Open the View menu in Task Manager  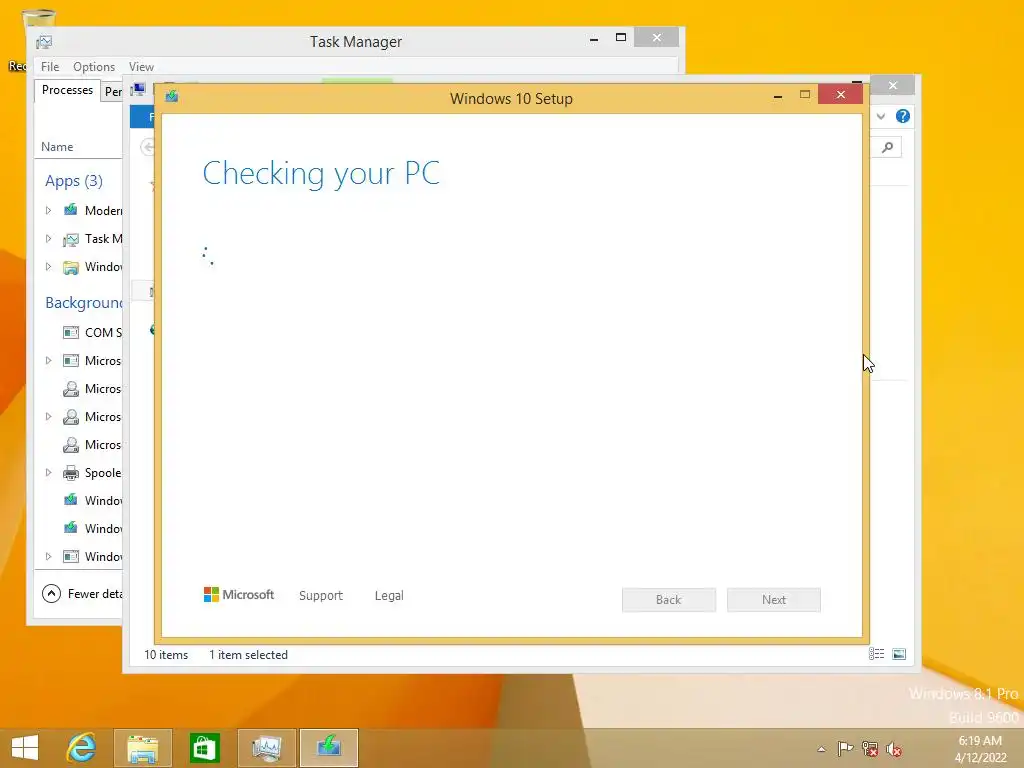(141, 67)
